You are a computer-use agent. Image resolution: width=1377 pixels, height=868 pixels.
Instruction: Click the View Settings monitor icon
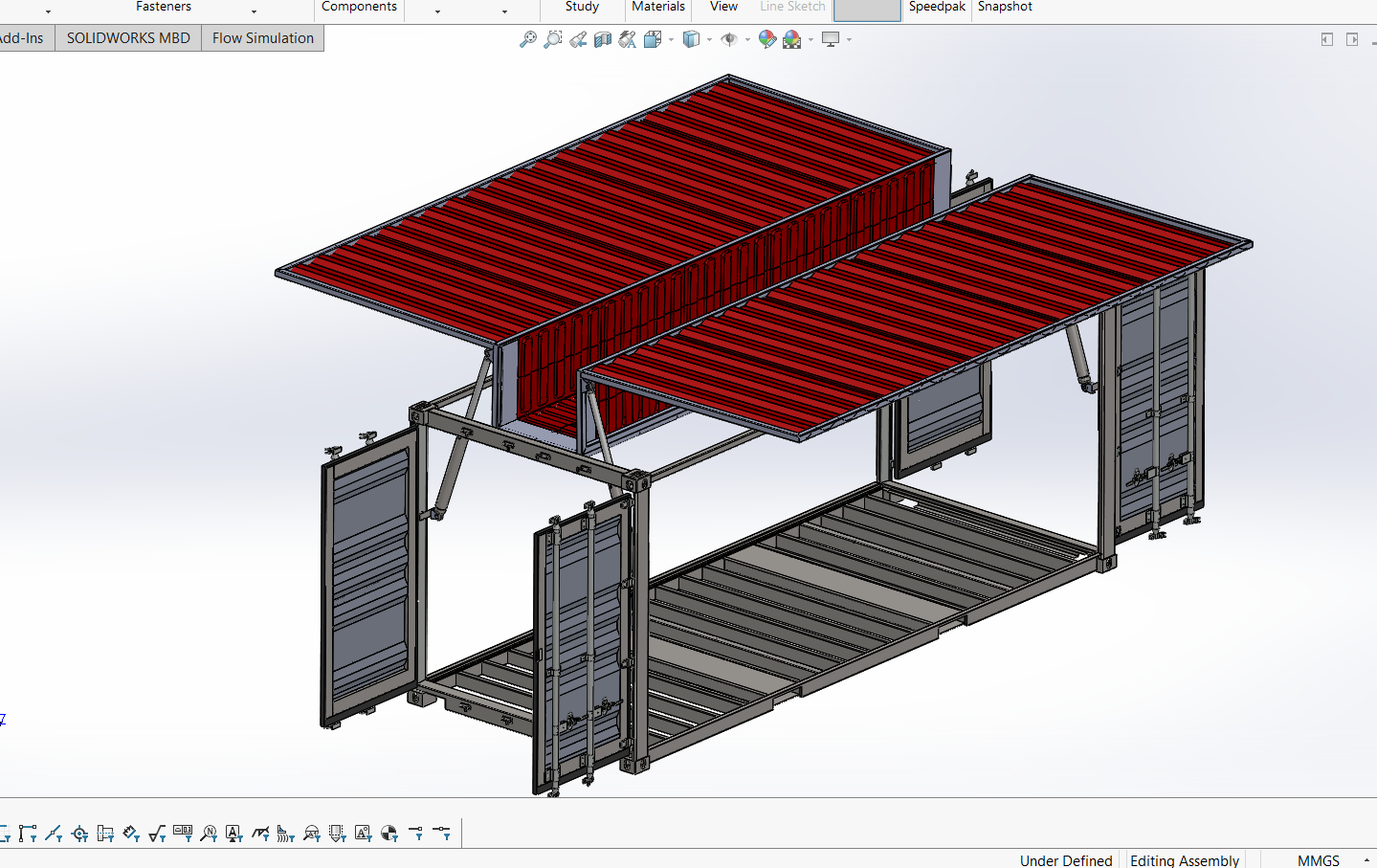click(831, 39)
